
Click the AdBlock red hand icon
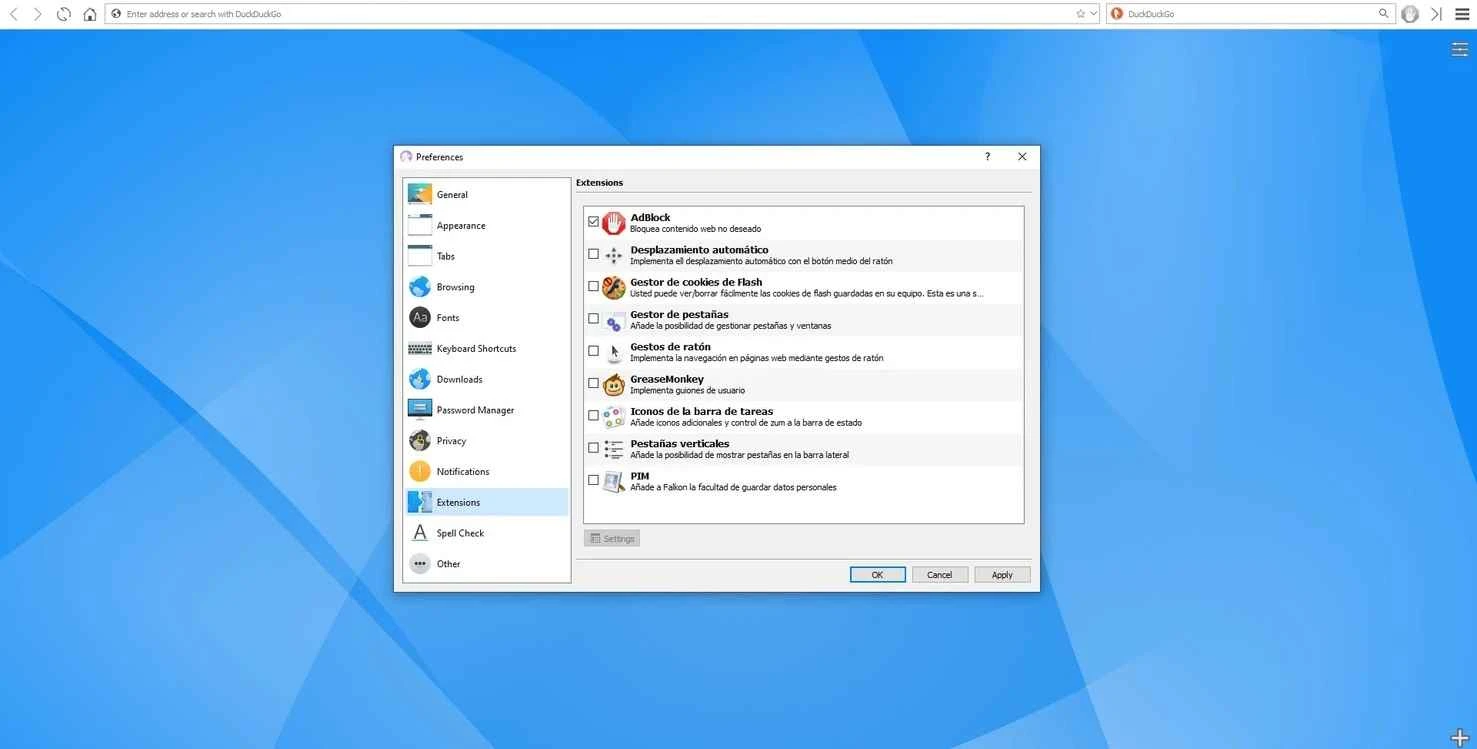point(614,223)
